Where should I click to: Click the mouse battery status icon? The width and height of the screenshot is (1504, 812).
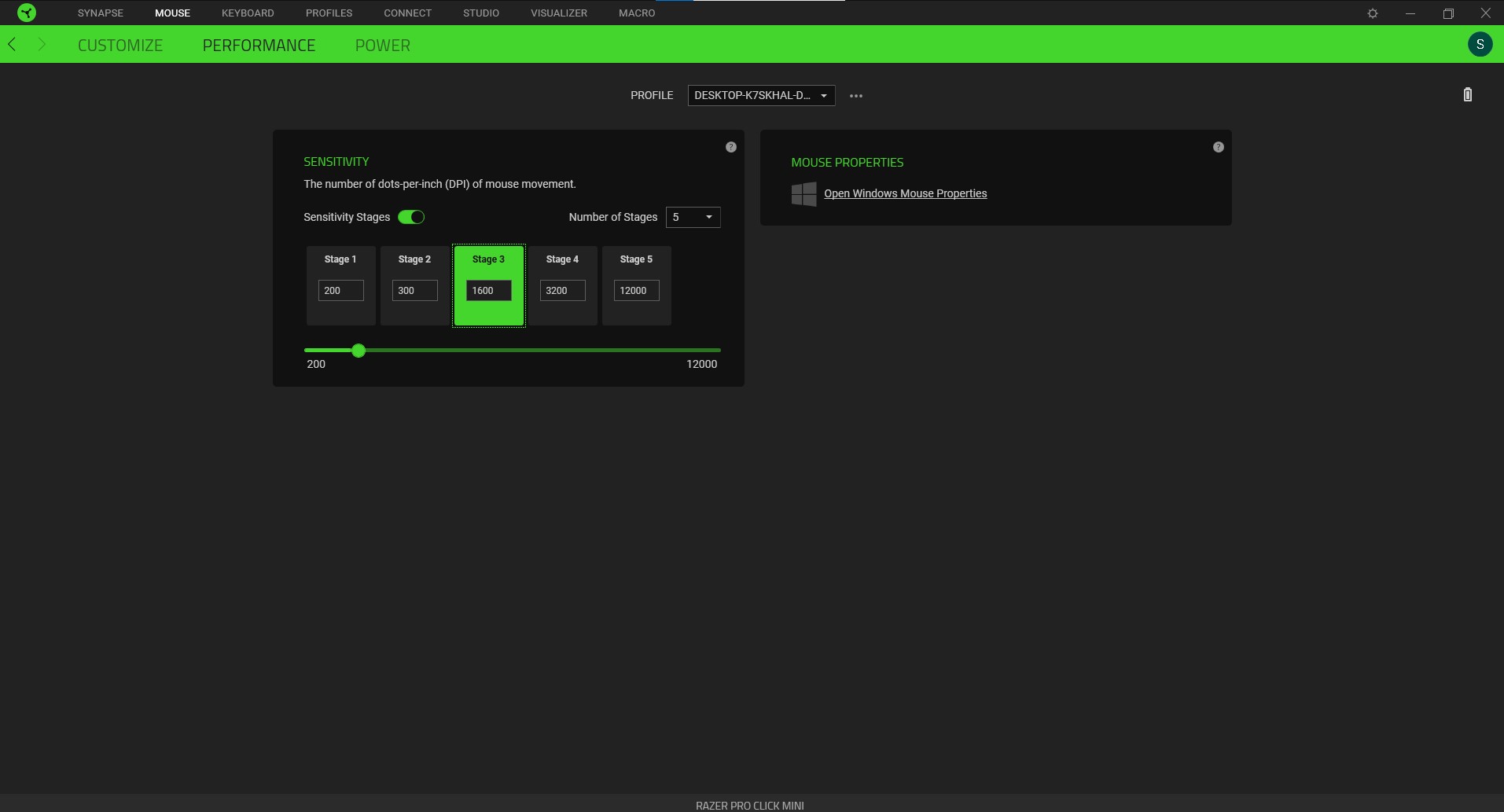[1467, 95]
